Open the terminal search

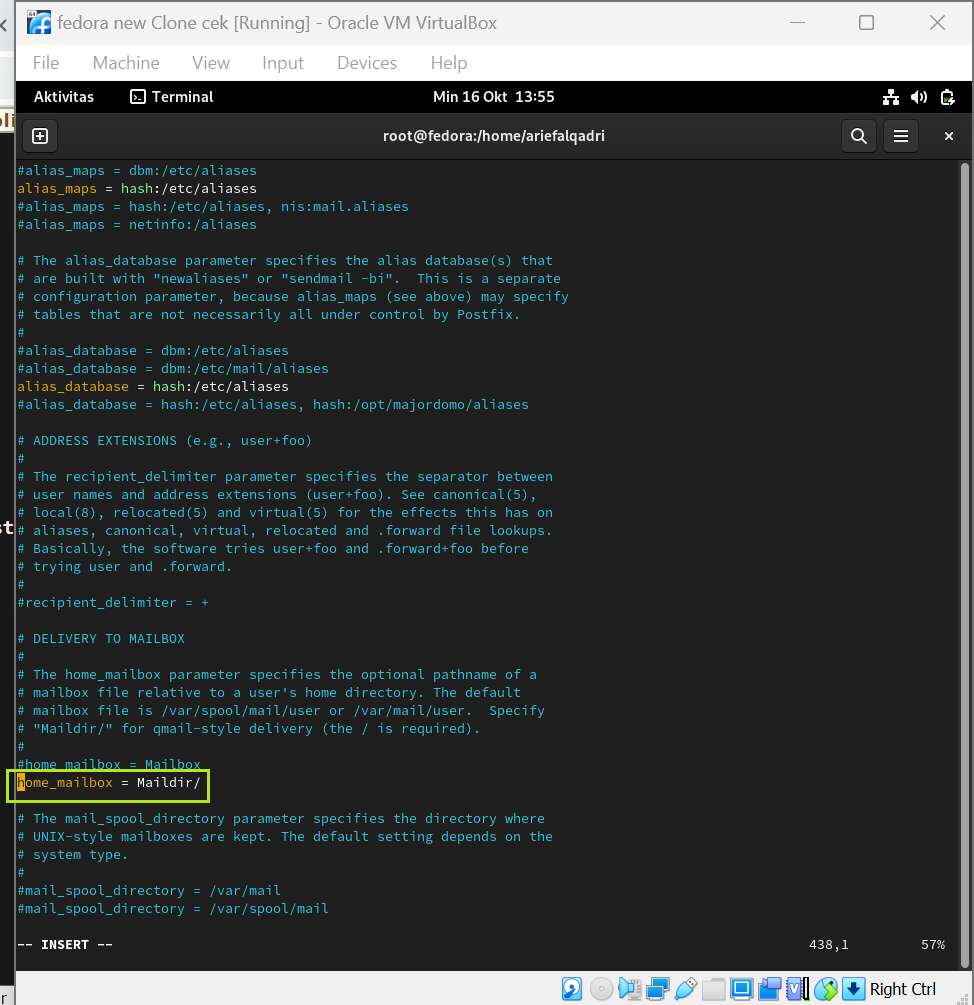tap(859, 136)
